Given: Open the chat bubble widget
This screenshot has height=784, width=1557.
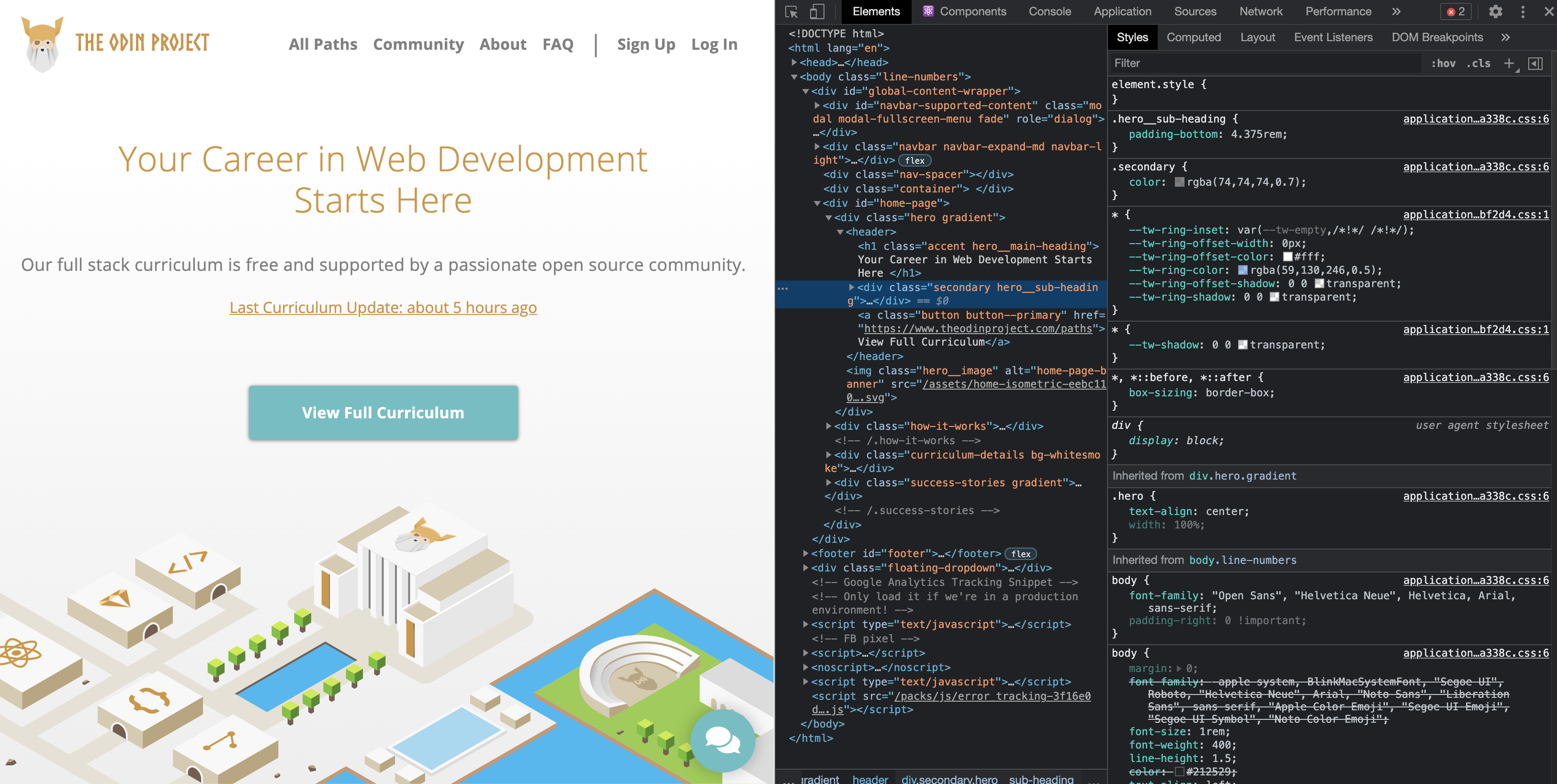Looking at the screenshot, I should [x=722, y=739].
